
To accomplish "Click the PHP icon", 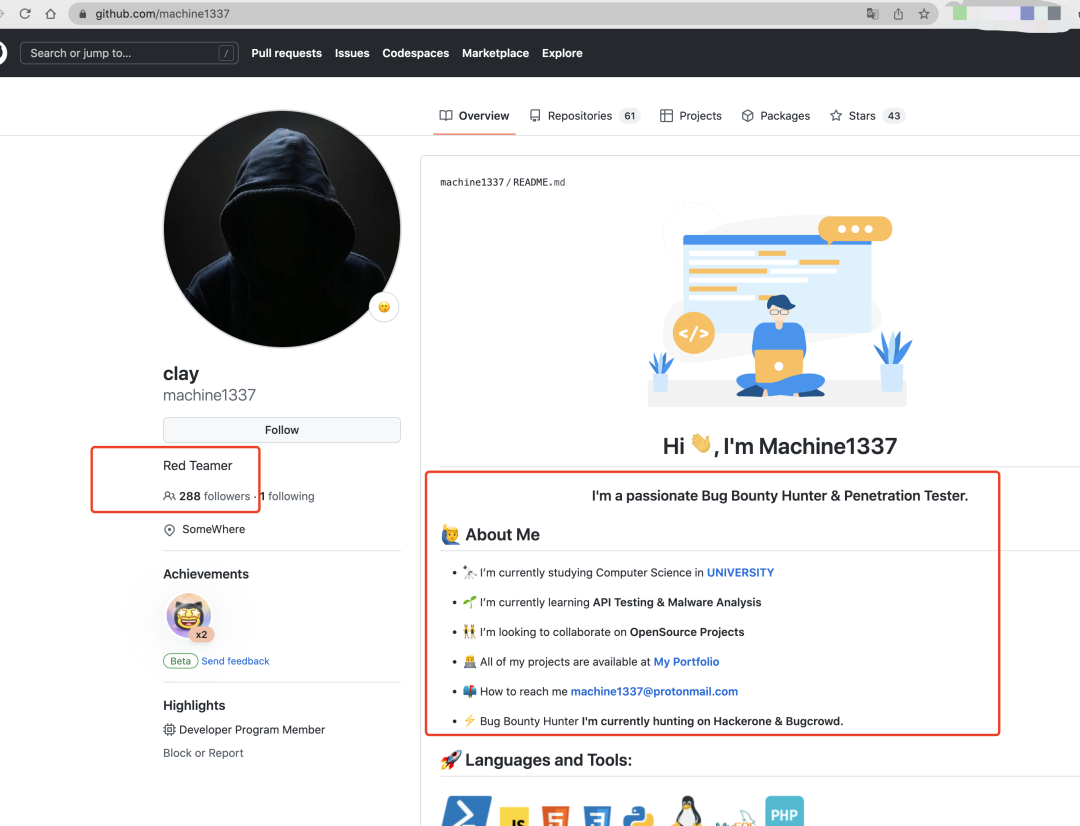I will pyautogui.click(x=785, y=812).
